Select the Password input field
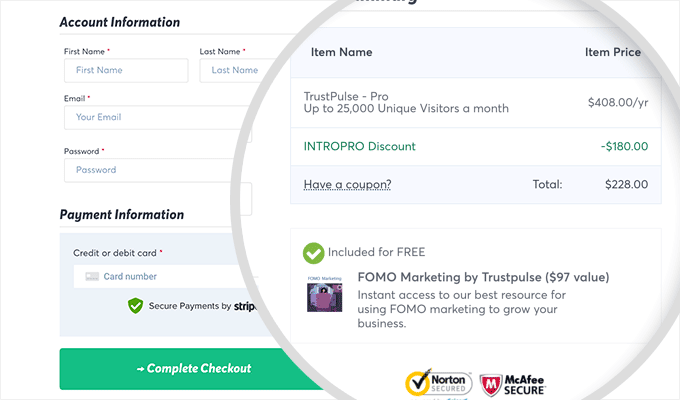The width and height of the screenshot is (680, 400). pyautogui.click(x=155, y=170)
